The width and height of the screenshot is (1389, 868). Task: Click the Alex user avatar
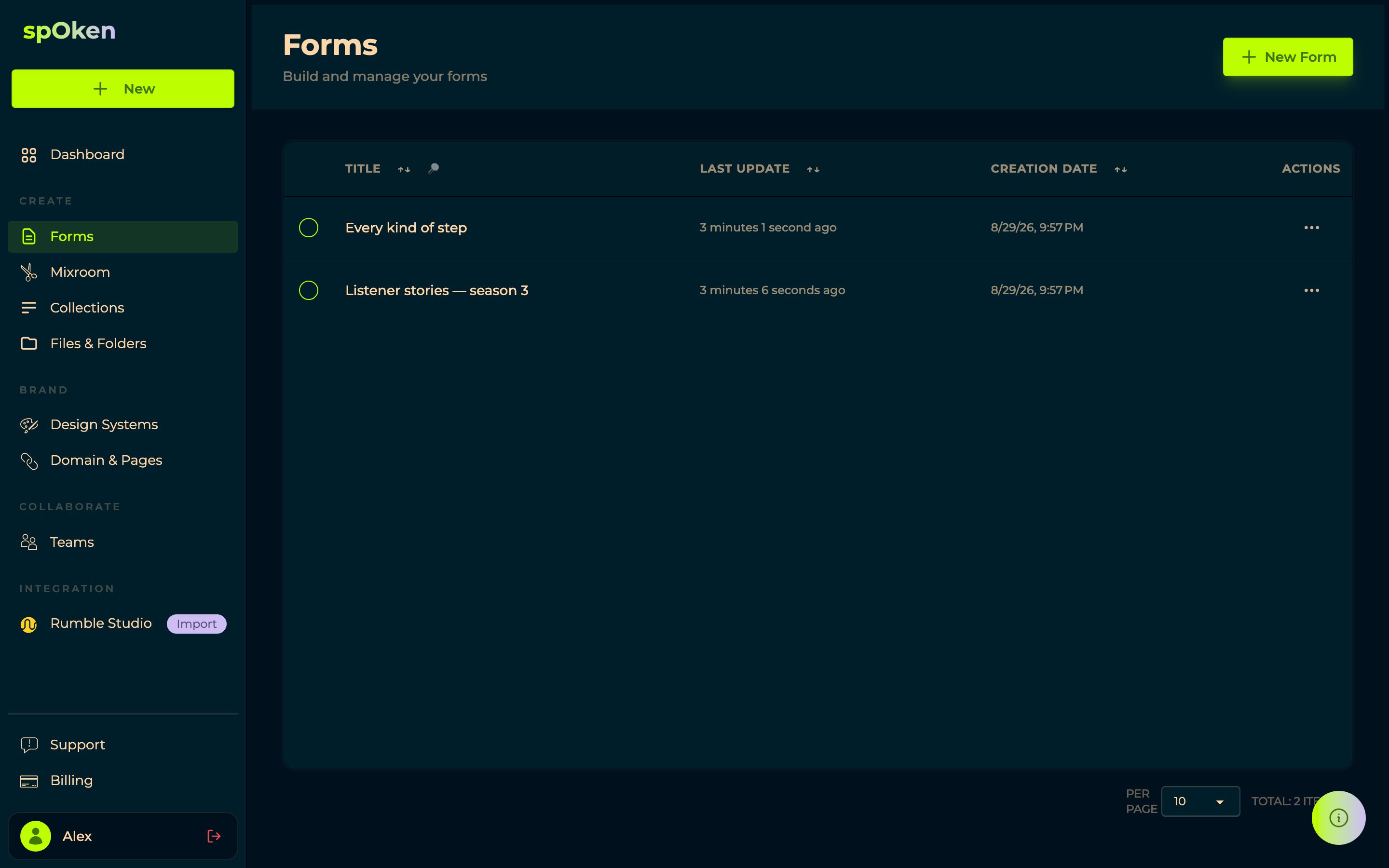[36, 836]
